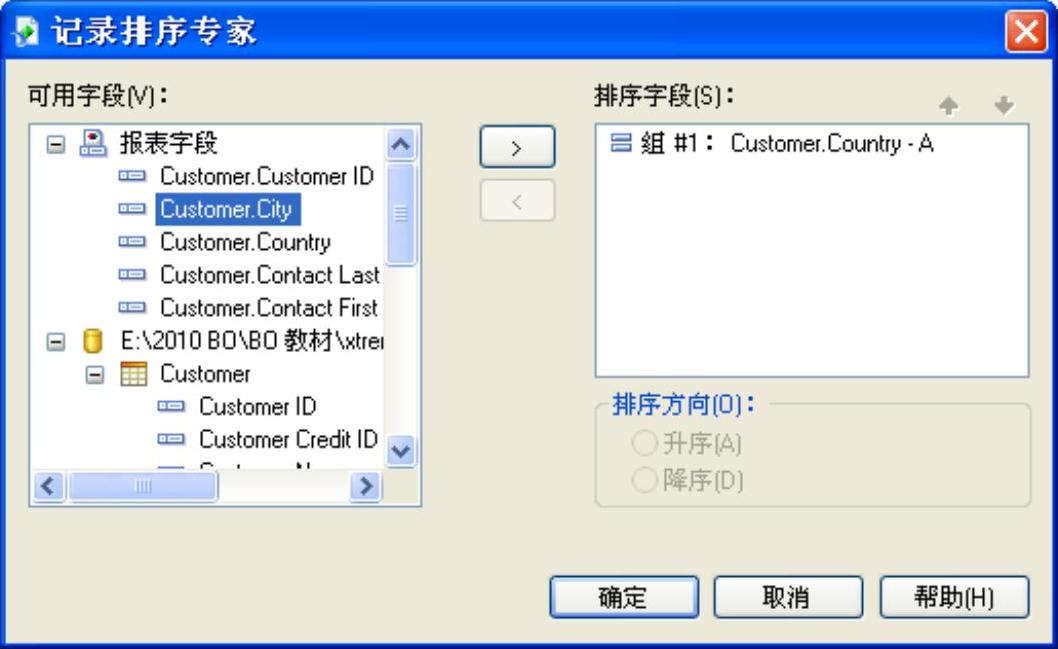Confirm with the 确定 button

click(624, 597)
